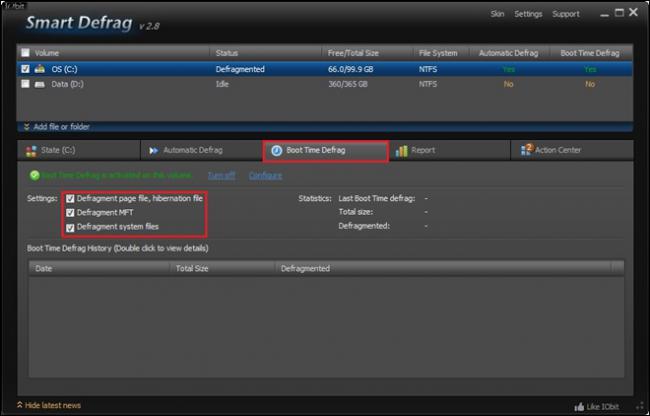This screenshot has height=416, width=650.
Task: Click the Idle status of Data (D:)
Action: tap(222, 84)
